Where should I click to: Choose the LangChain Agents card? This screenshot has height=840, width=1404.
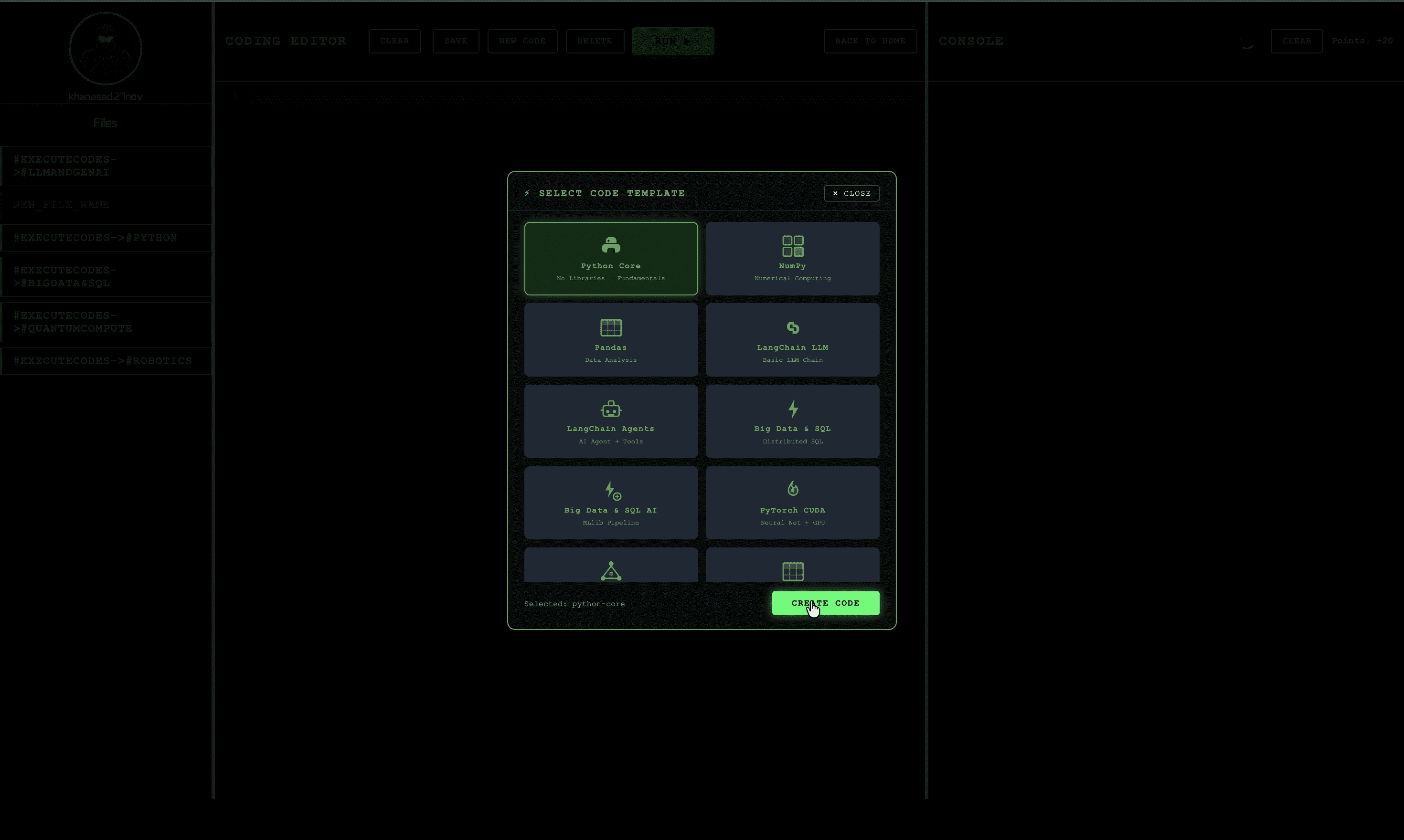610,421
